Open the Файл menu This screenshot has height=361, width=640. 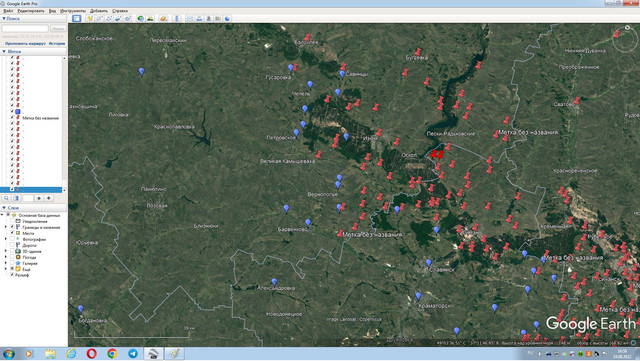click(x=8, y=11)
